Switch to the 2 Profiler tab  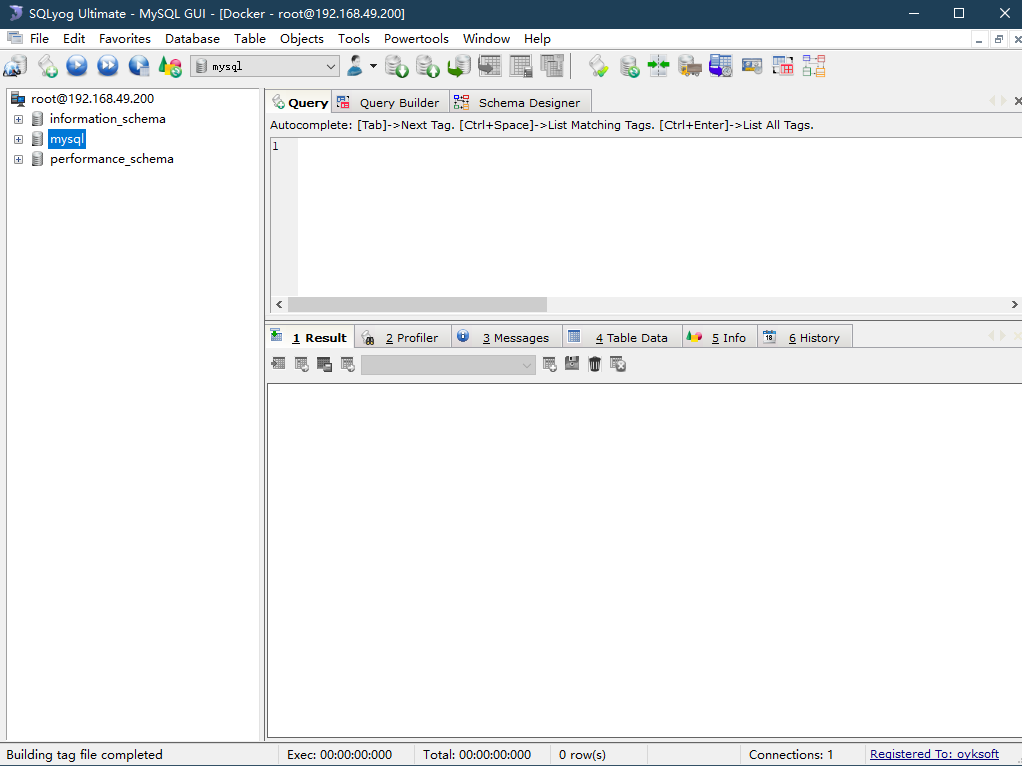point(403,338)
